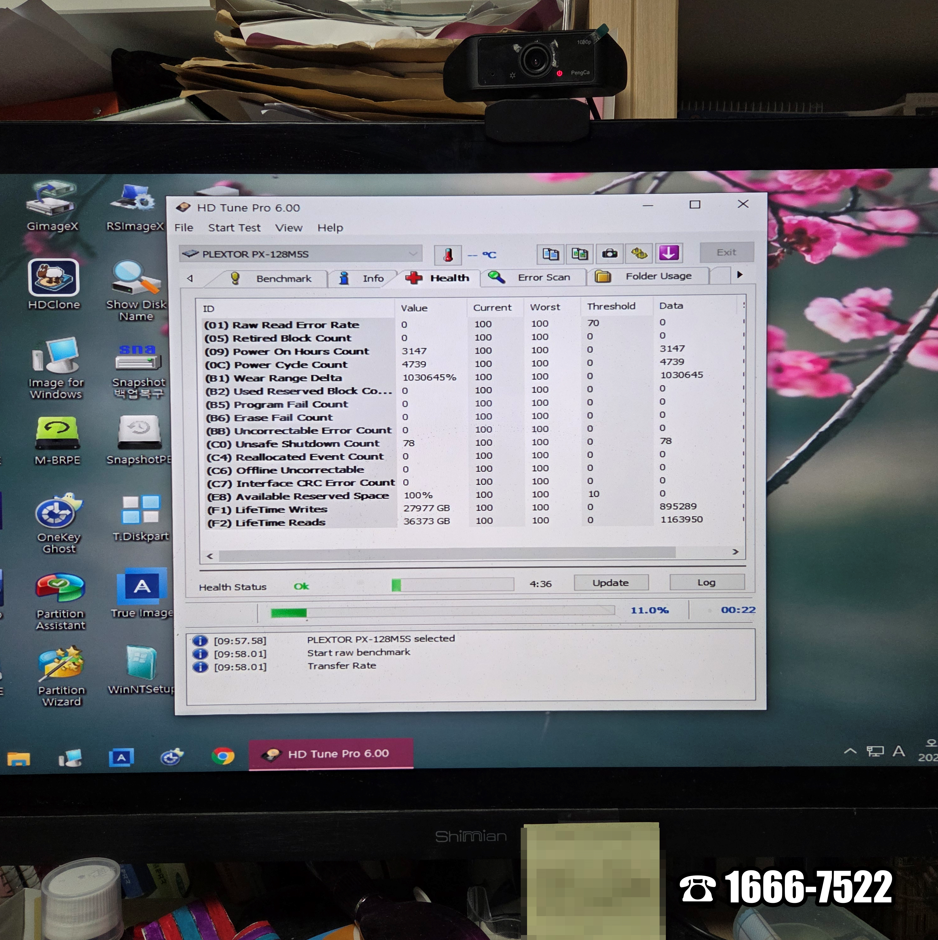The image size is (938, 940).
Task: Launch Partition Wizard icon
Action: pyautogui.click(x=61, y=675)
